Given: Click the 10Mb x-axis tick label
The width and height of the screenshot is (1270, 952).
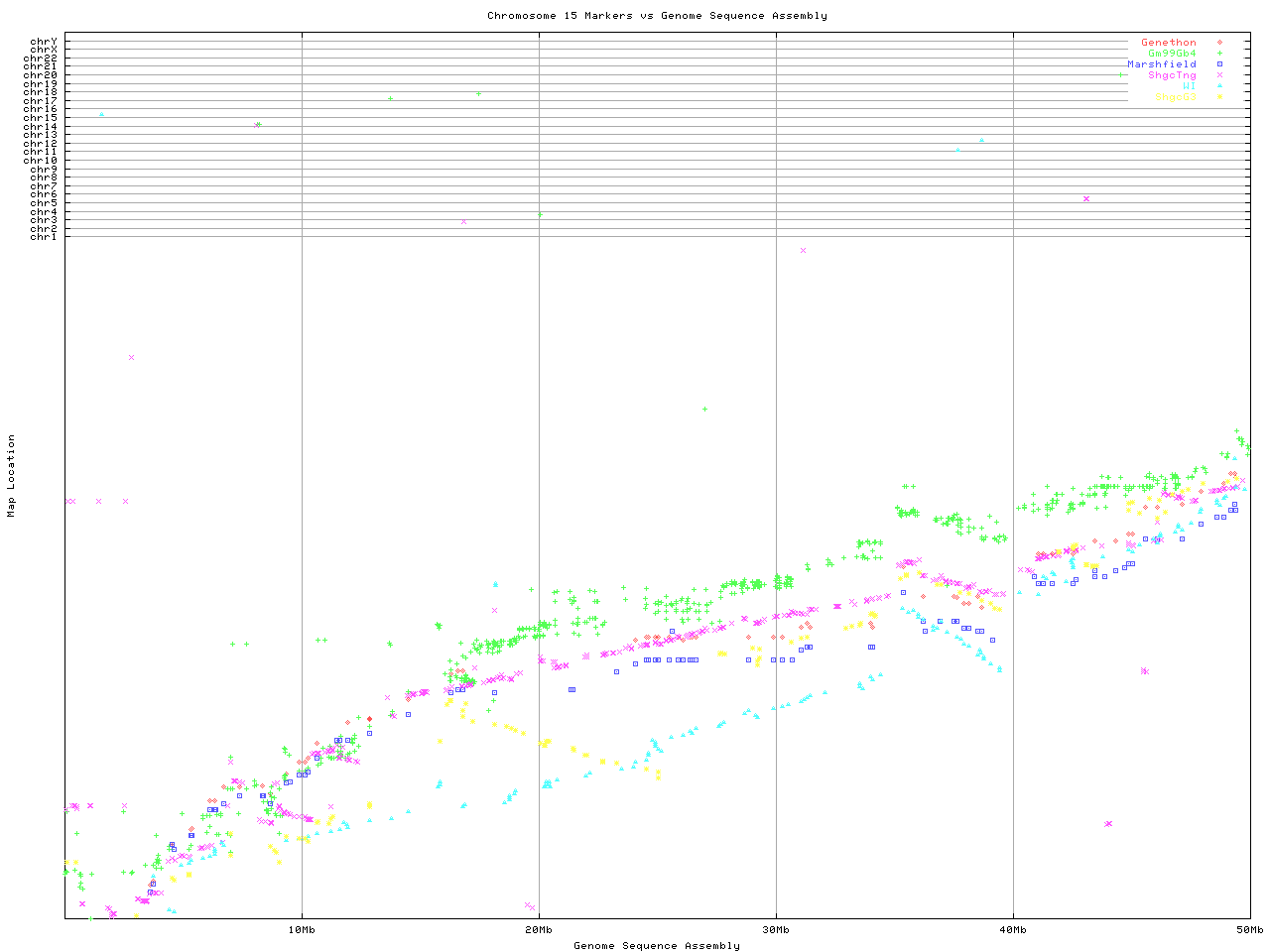Looking at the screenshot, I should (x=302, y=930).
